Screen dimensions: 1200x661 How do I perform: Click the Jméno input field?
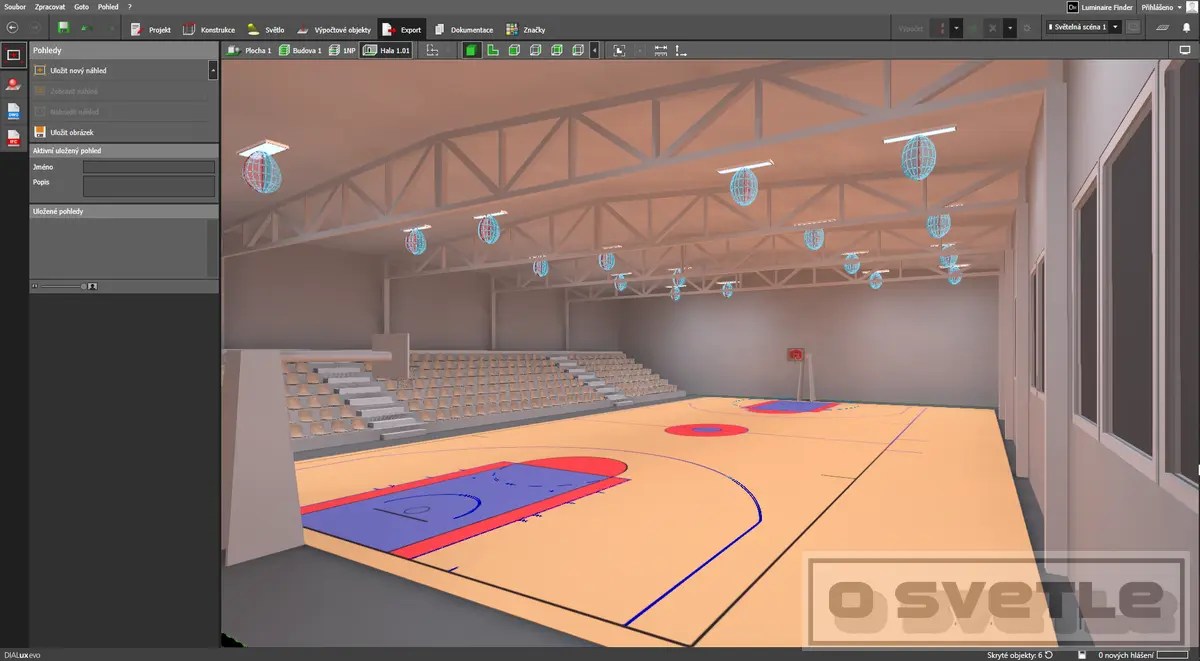coord(150,166)
